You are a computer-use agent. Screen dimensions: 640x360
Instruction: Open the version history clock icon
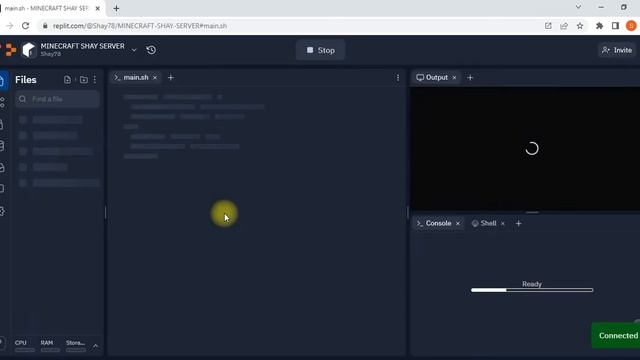pyautogui.click(x=151, y=50)
